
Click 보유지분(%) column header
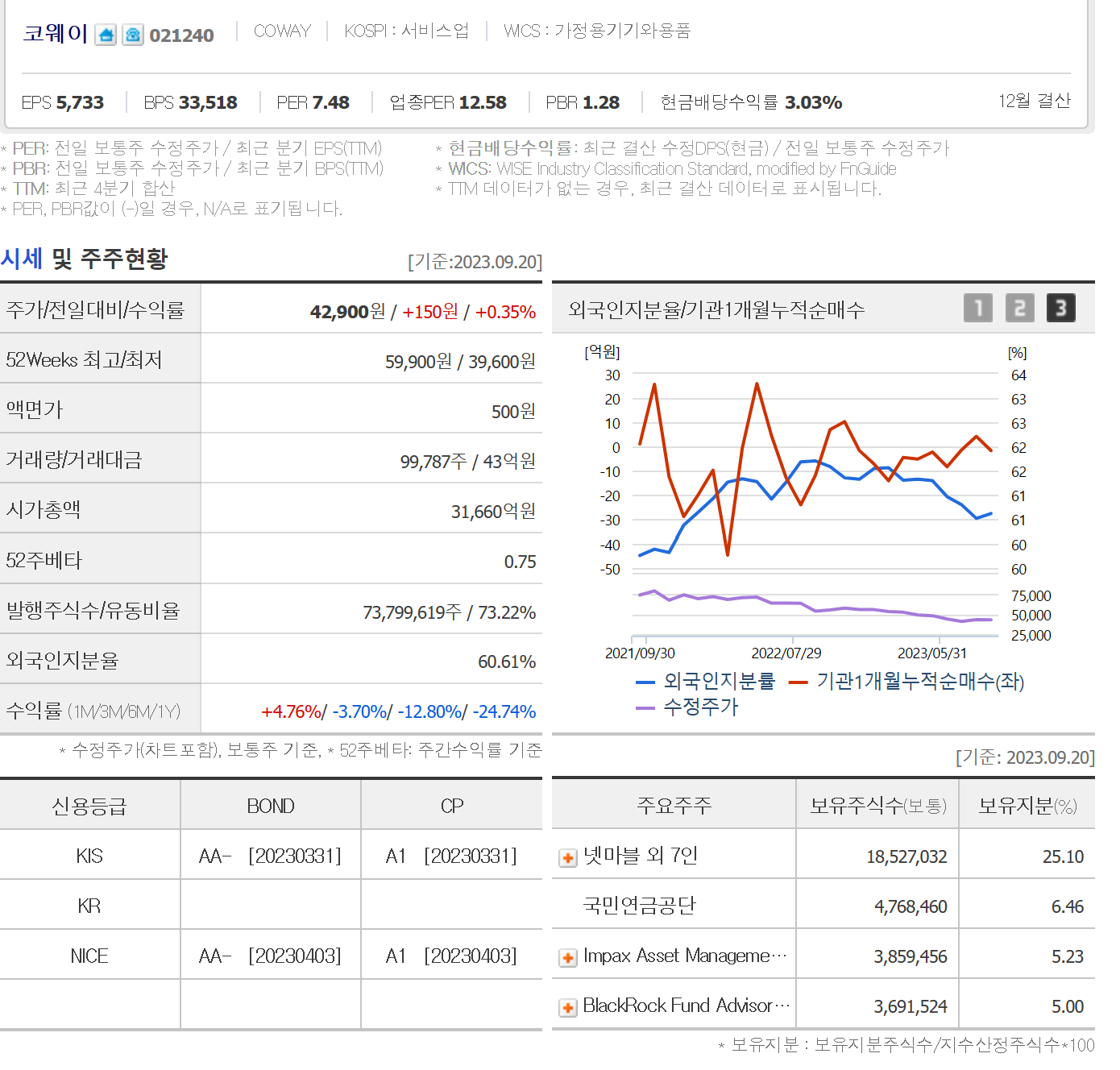(x=1027, y=806)
